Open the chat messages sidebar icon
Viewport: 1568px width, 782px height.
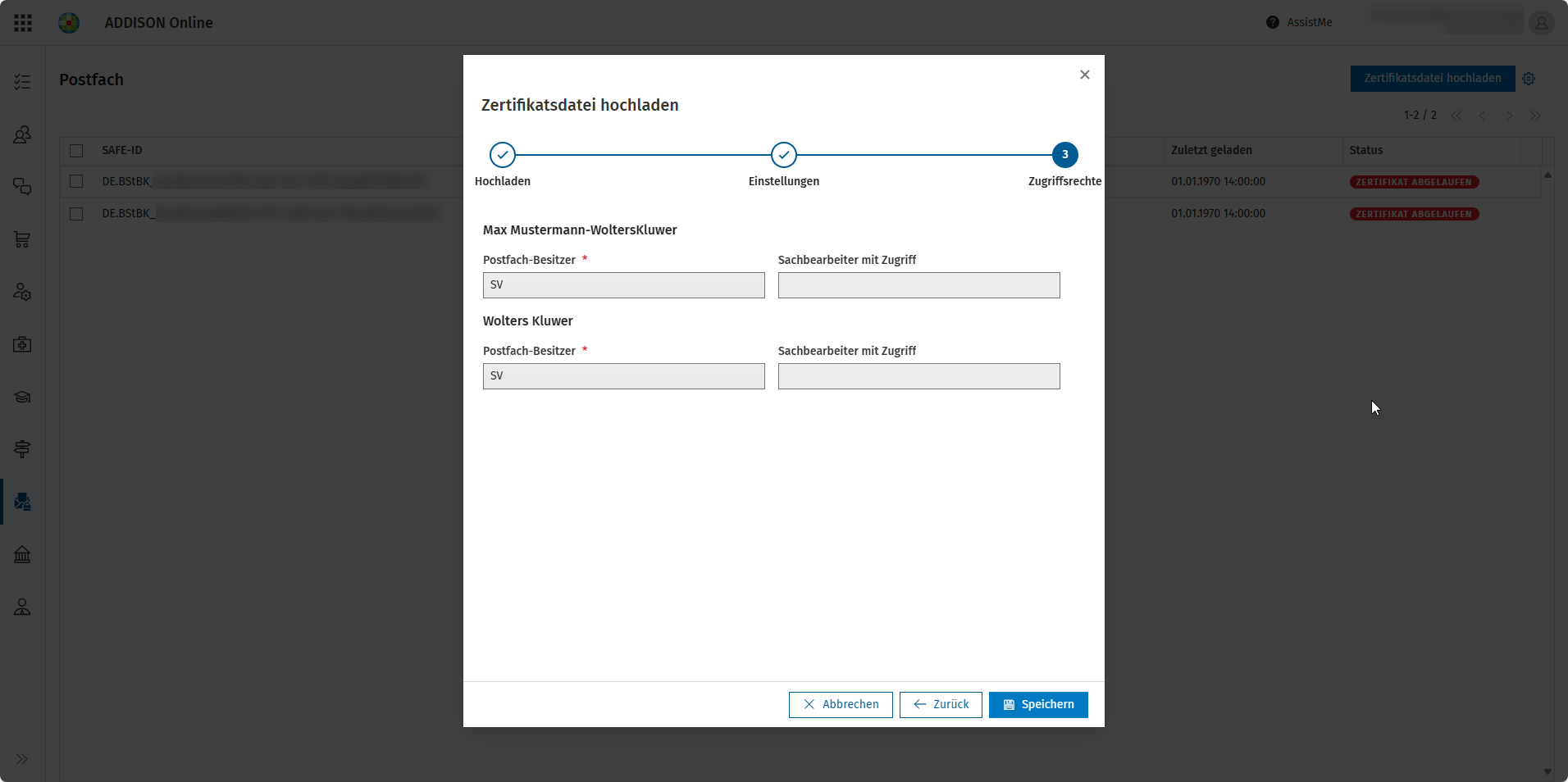pos(22,187)
